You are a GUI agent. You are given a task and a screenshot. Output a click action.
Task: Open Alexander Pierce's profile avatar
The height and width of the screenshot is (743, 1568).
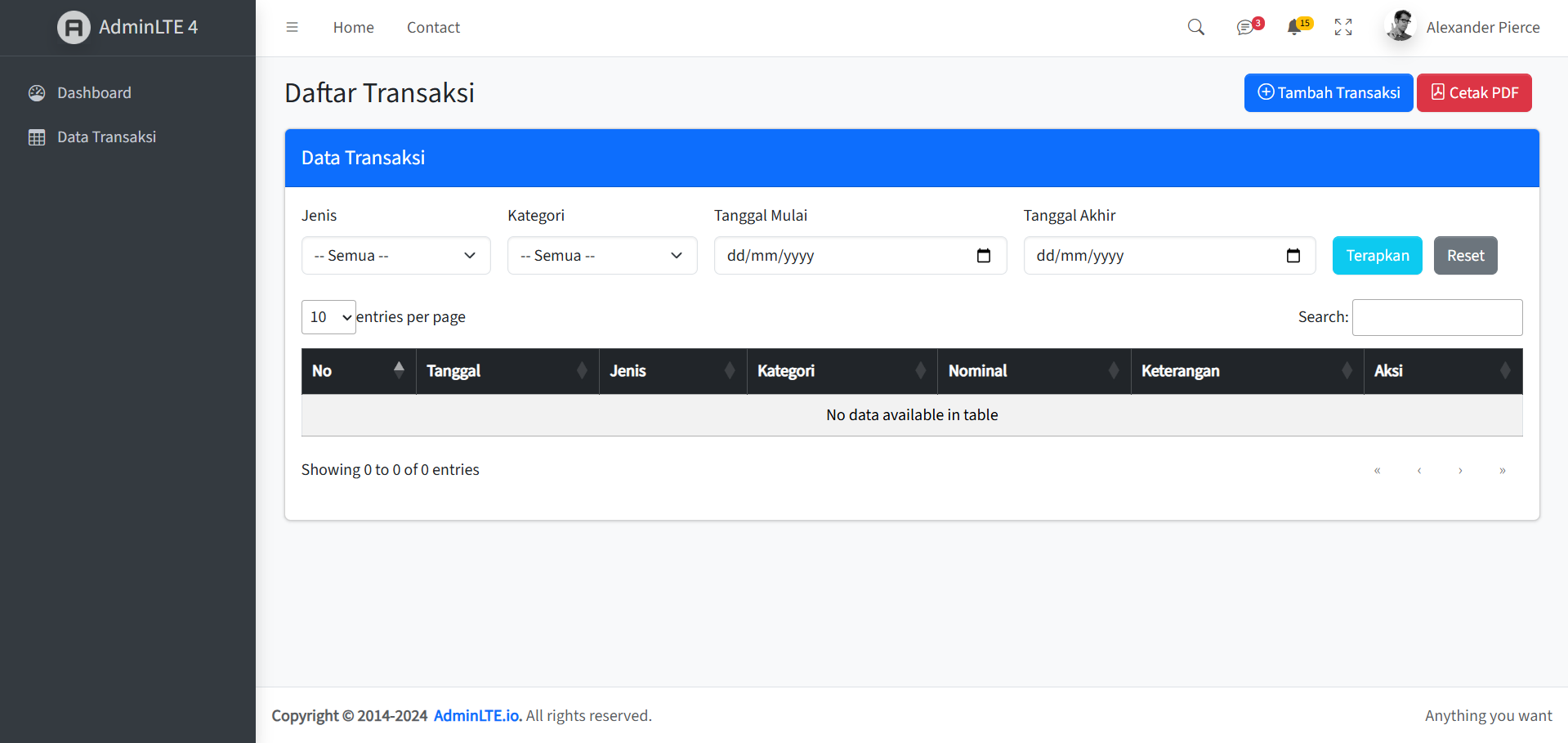tap(1399, 27)
